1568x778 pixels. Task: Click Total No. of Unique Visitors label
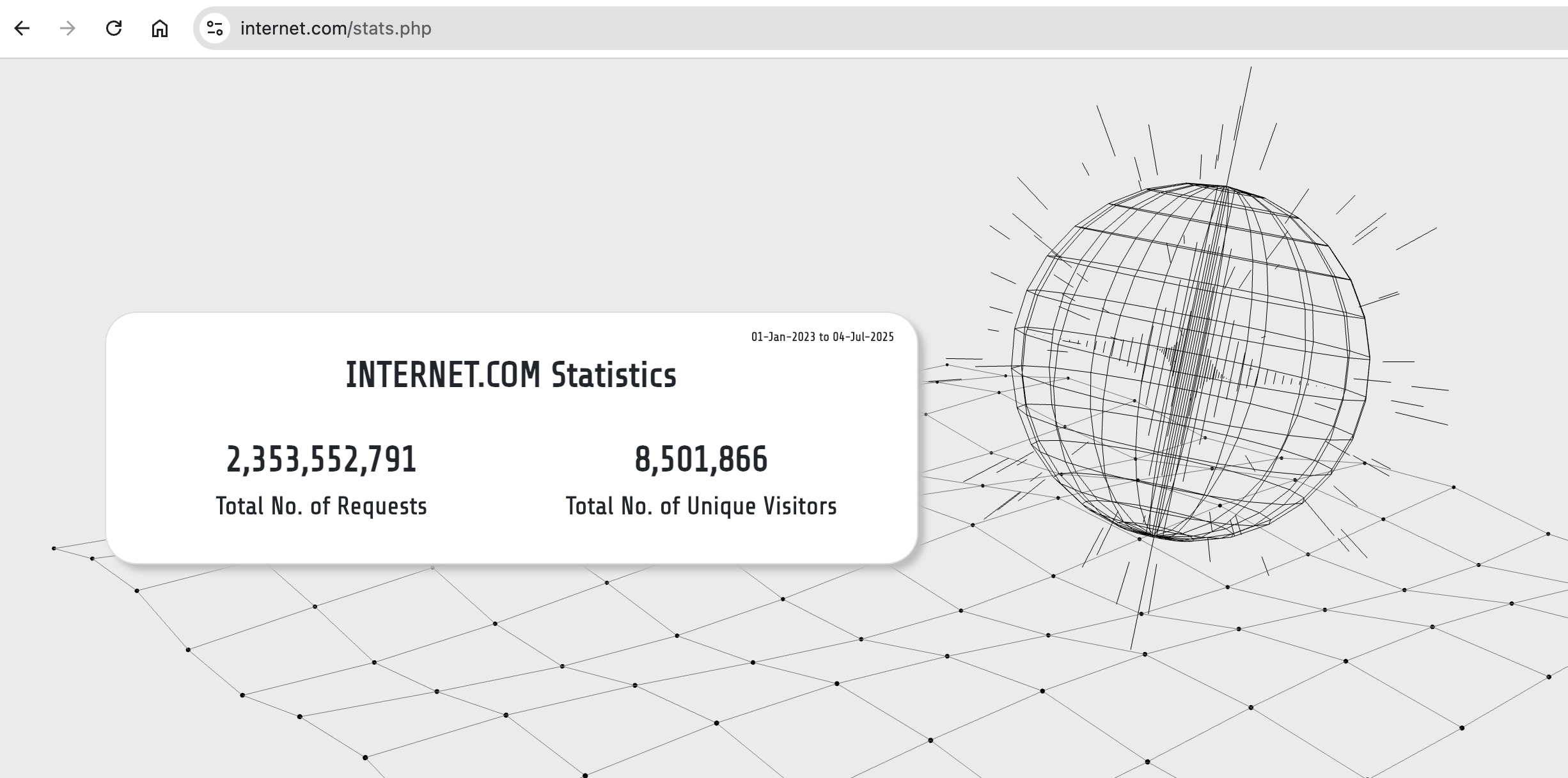coord(701,506)
